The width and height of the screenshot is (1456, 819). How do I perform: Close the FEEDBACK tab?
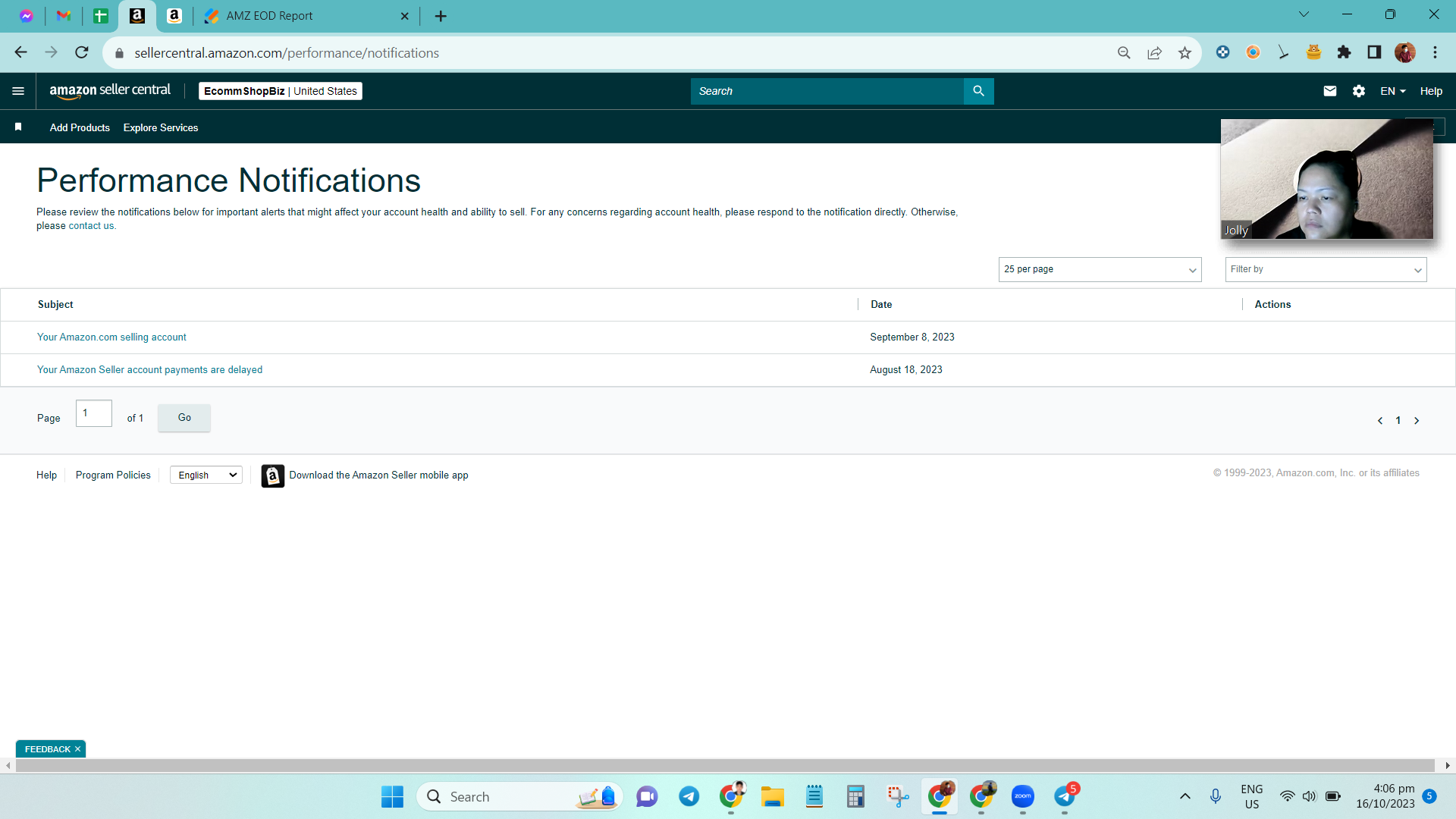(77, 749)
